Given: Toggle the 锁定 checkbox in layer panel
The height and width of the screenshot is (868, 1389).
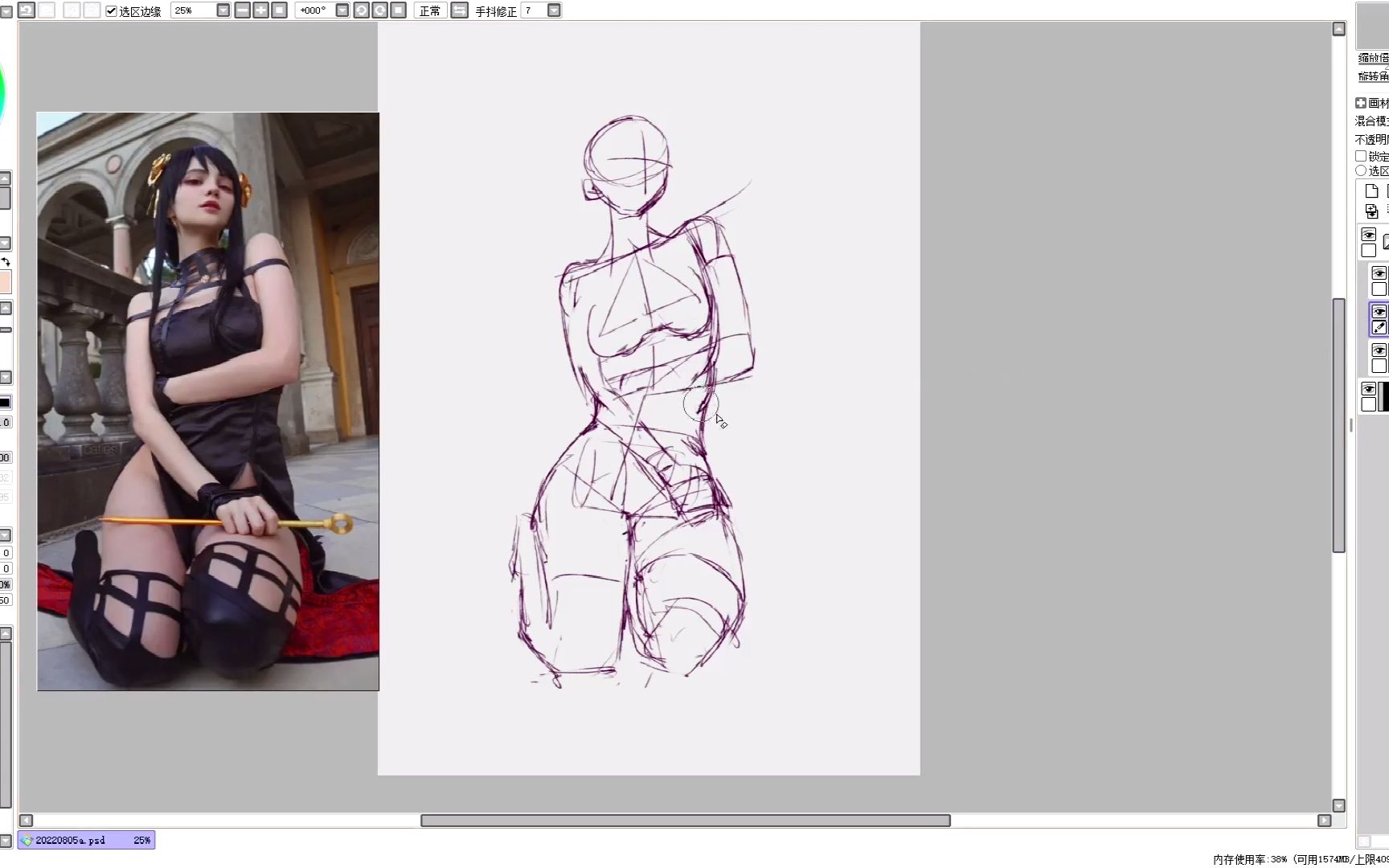Looking at the screenshot, I should click(1361, 156).
